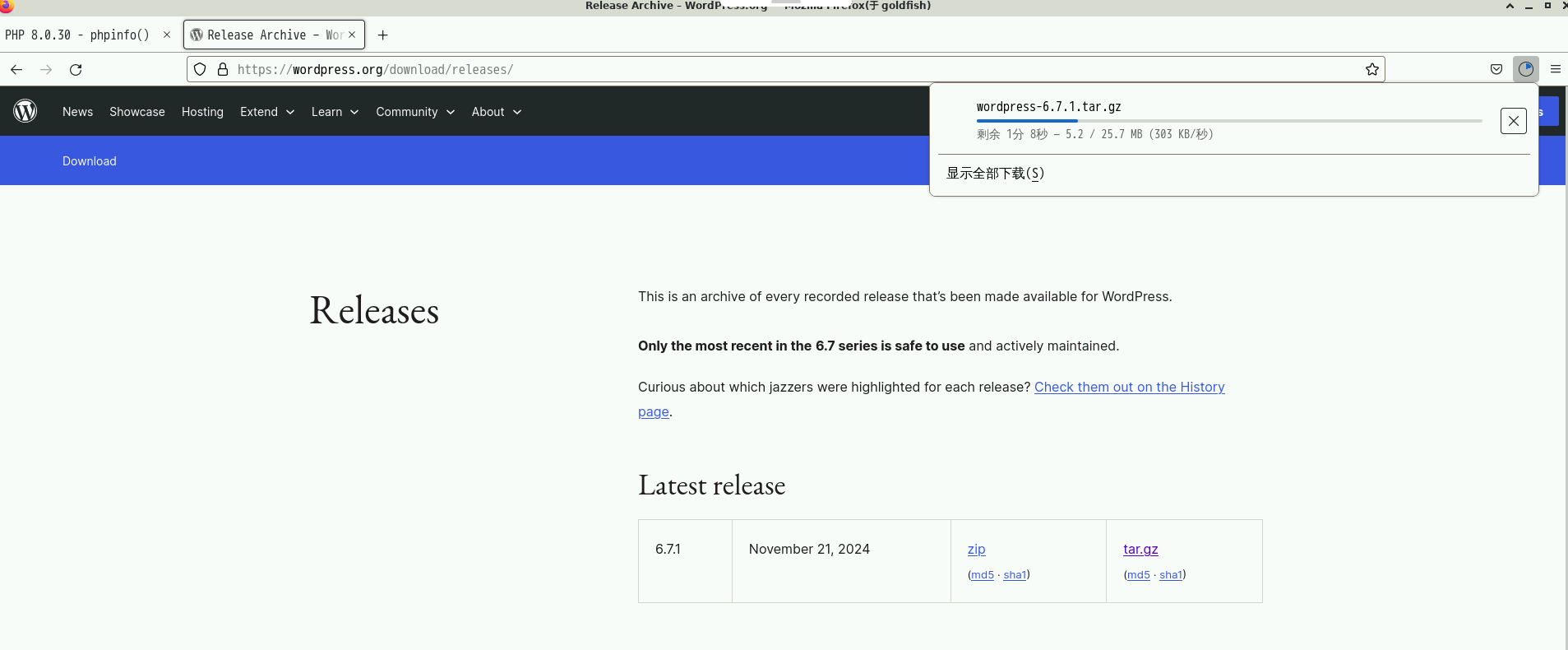Click the Firefox icon in the title bar
This screenshot has height=650, width=1568.
pos(7,6)
